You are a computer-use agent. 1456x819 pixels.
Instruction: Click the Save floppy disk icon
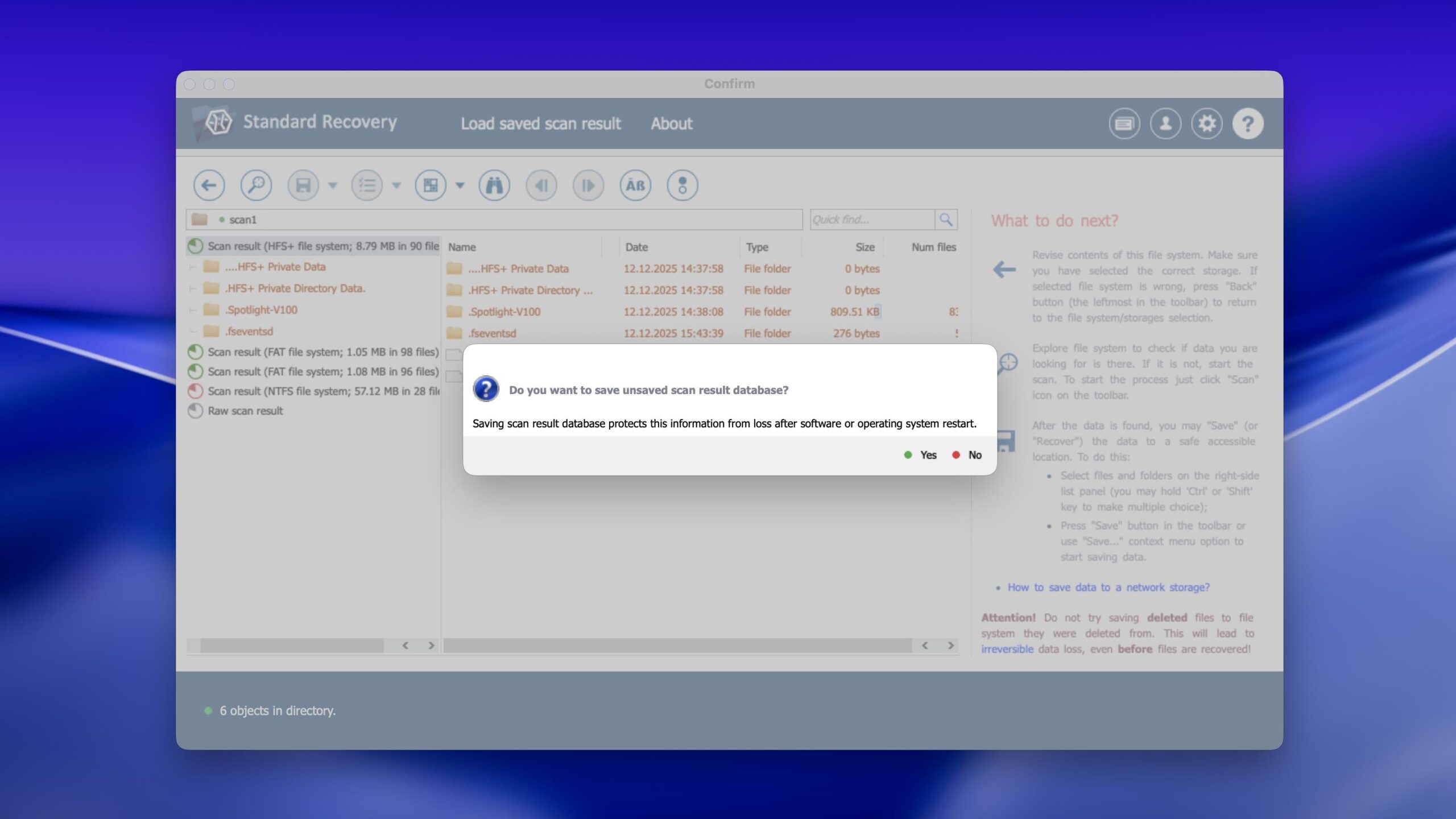pyautogui.click(x=303, y=185)
